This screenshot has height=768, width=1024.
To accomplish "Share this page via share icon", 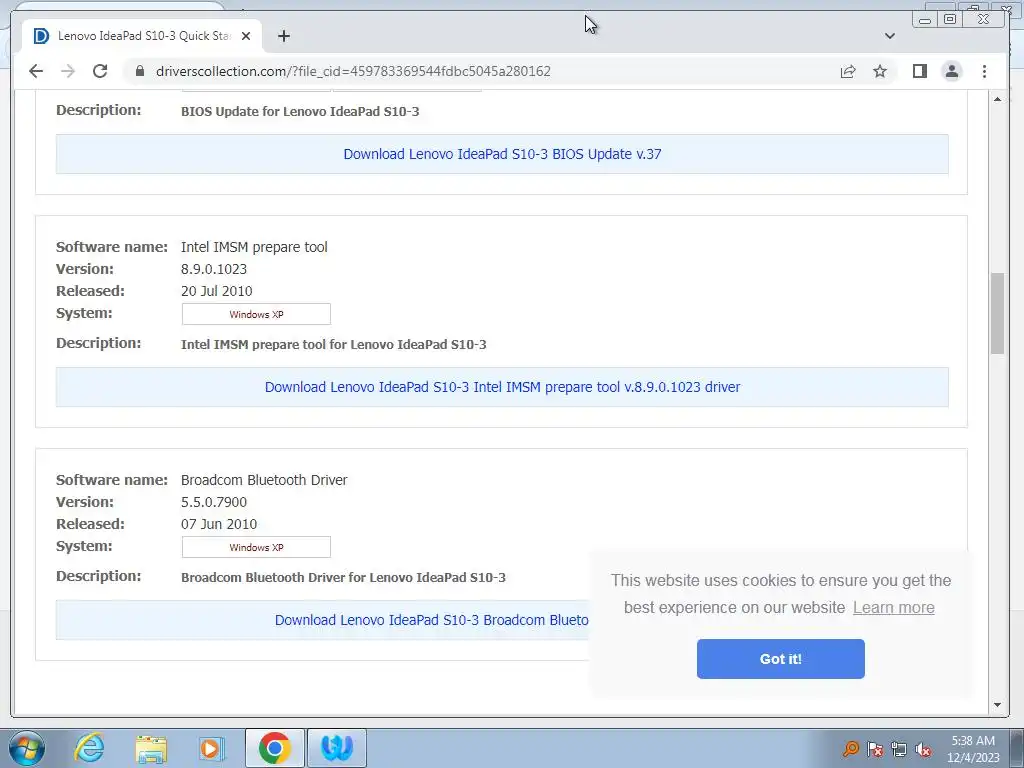I will (x=848, y=71).
